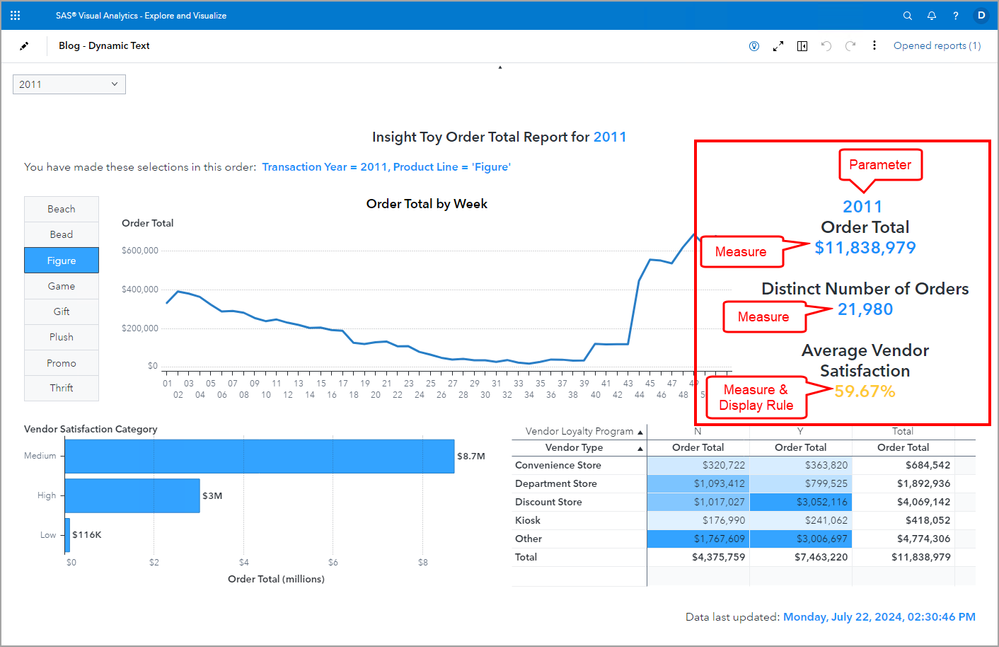The height and width of the screenshot is (647, 999).
Task: Click the help question mark icon
Action: click(956, 16)
